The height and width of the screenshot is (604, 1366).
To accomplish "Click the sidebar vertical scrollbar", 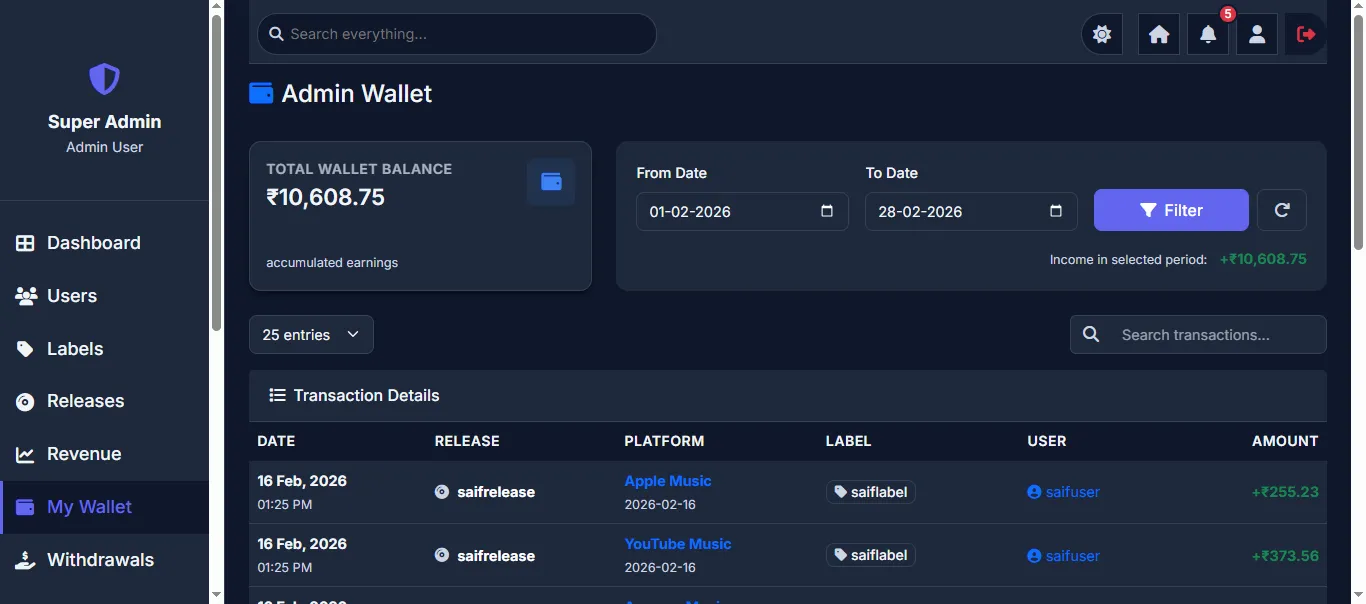I will click(x=216, y=173).
